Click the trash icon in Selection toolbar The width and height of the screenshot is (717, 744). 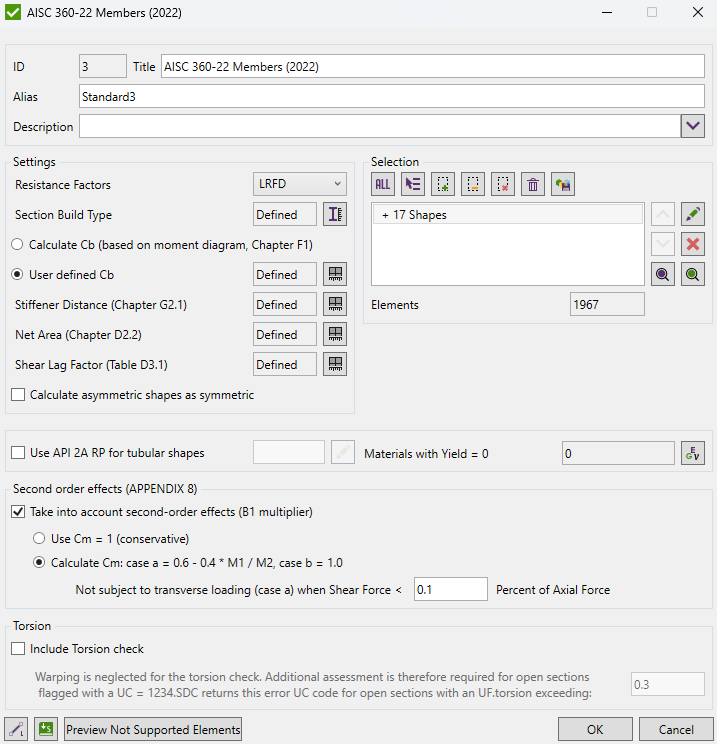[533, 184]
